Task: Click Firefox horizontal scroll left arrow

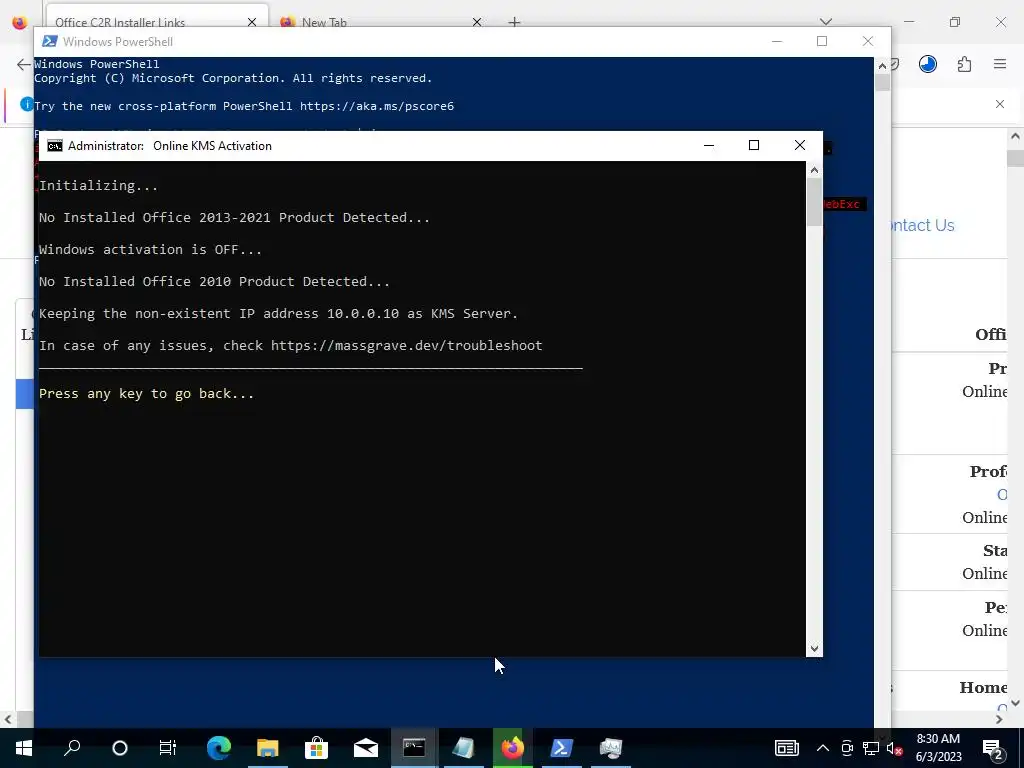Action: coord(8,719)
